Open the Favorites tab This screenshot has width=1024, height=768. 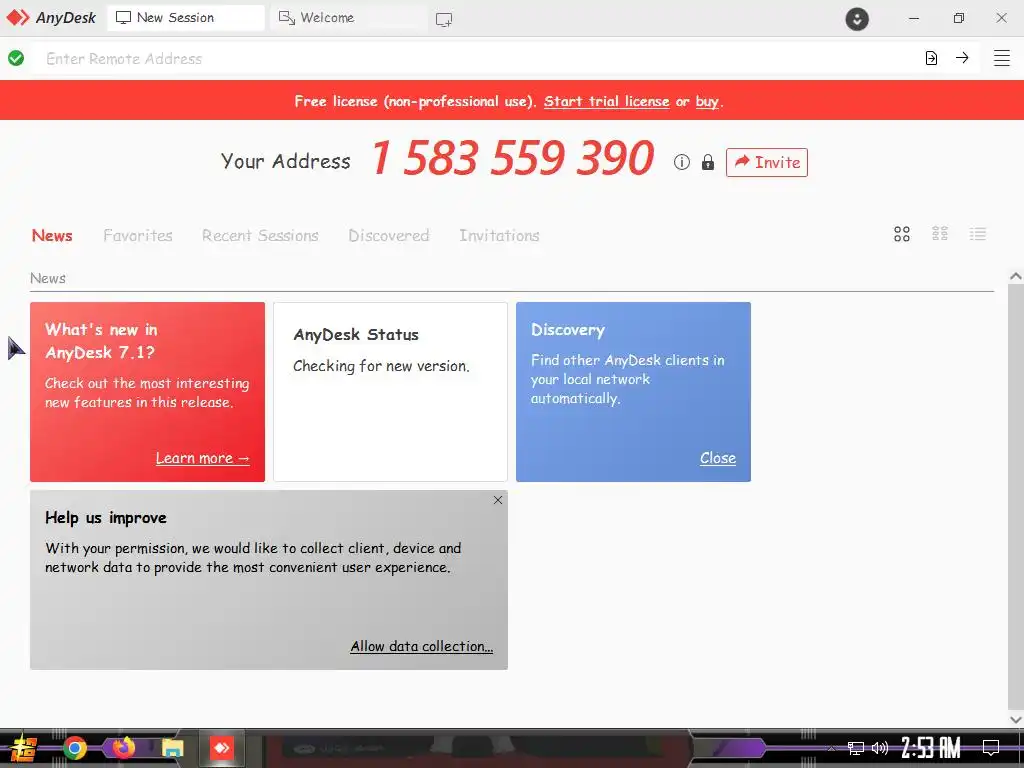(138, 235)
